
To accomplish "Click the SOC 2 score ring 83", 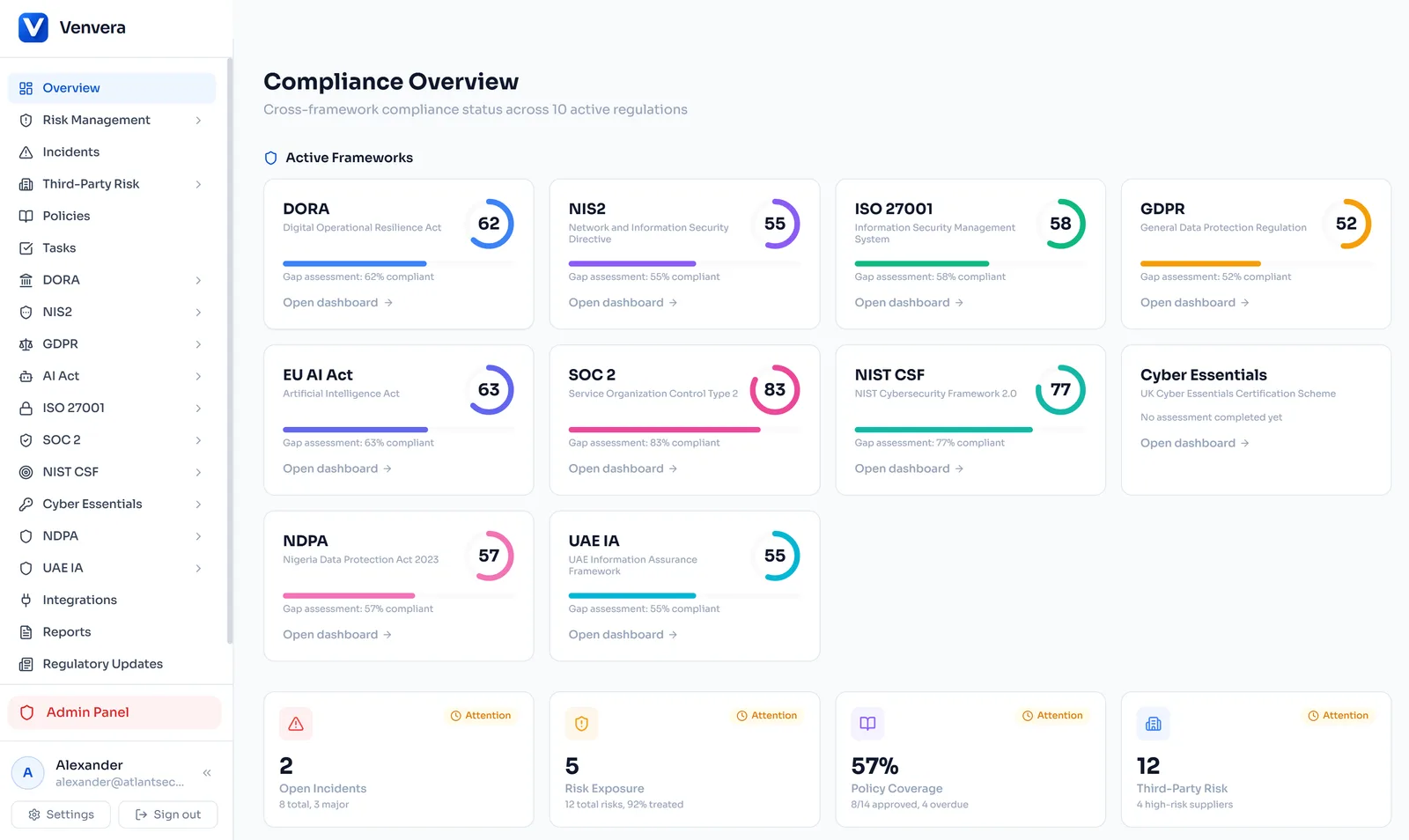I will pyautogui.click(x=775, y=389).
